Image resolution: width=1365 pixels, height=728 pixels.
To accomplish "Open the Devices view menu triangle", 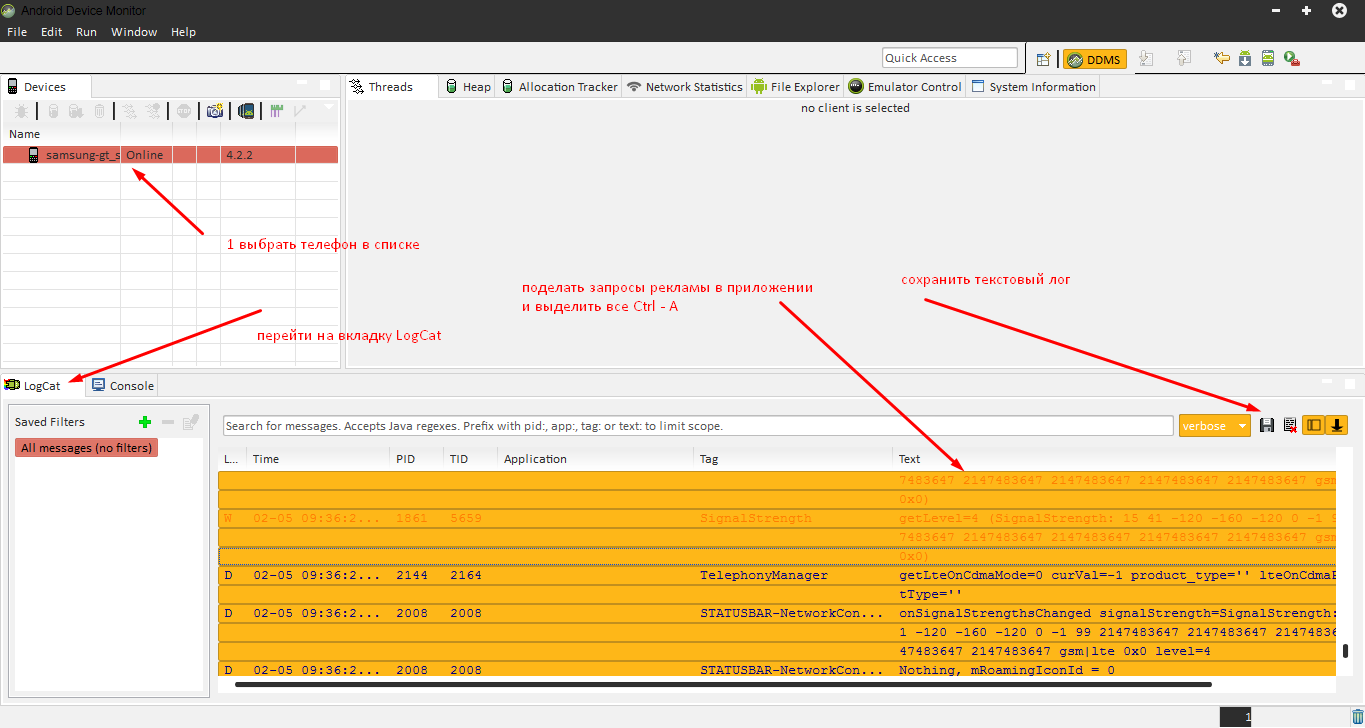I will click(x=329, y=107).
